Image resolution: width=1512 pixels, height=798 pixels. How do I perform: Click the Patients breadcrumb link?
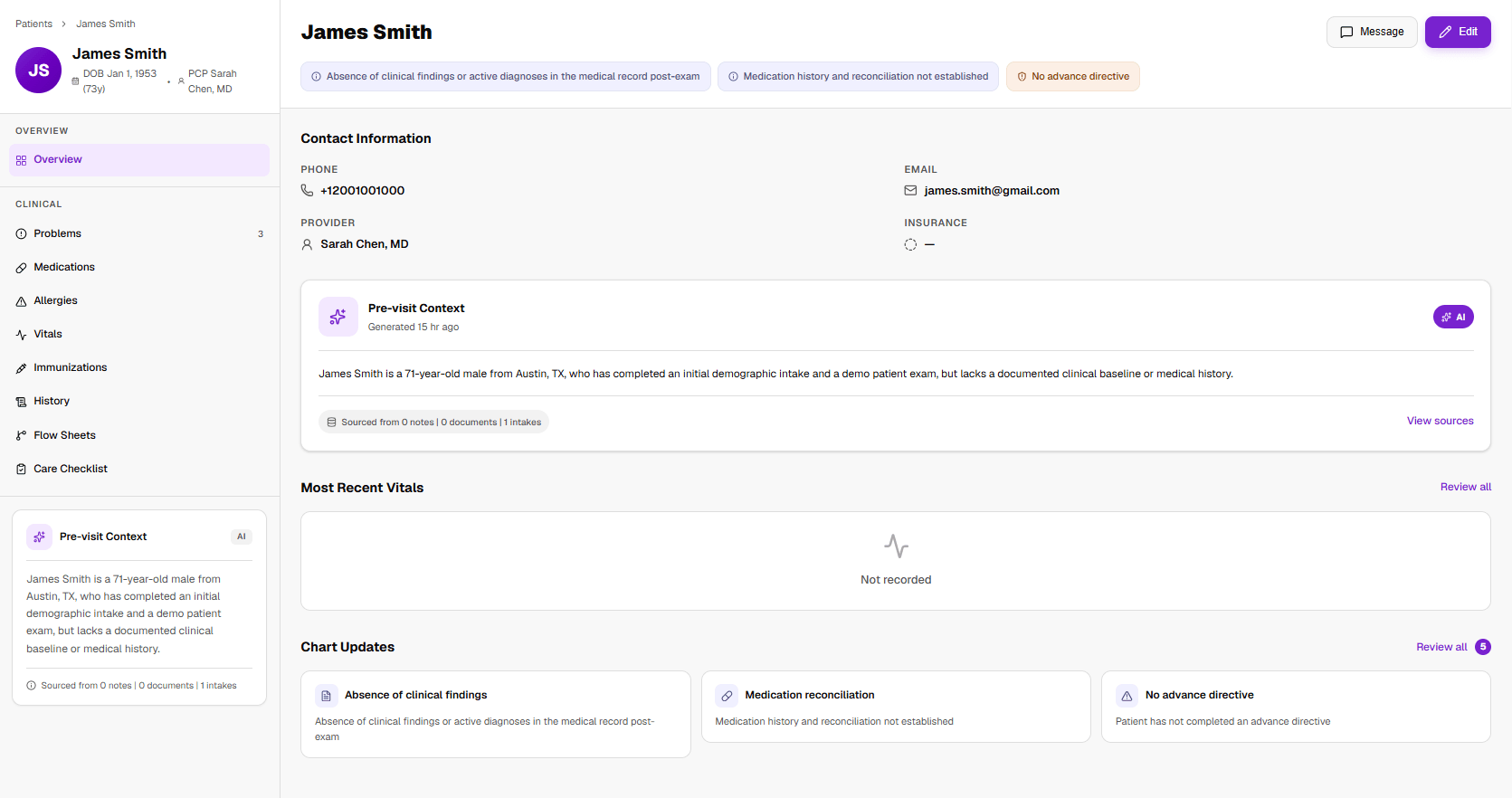coord(33,24)
